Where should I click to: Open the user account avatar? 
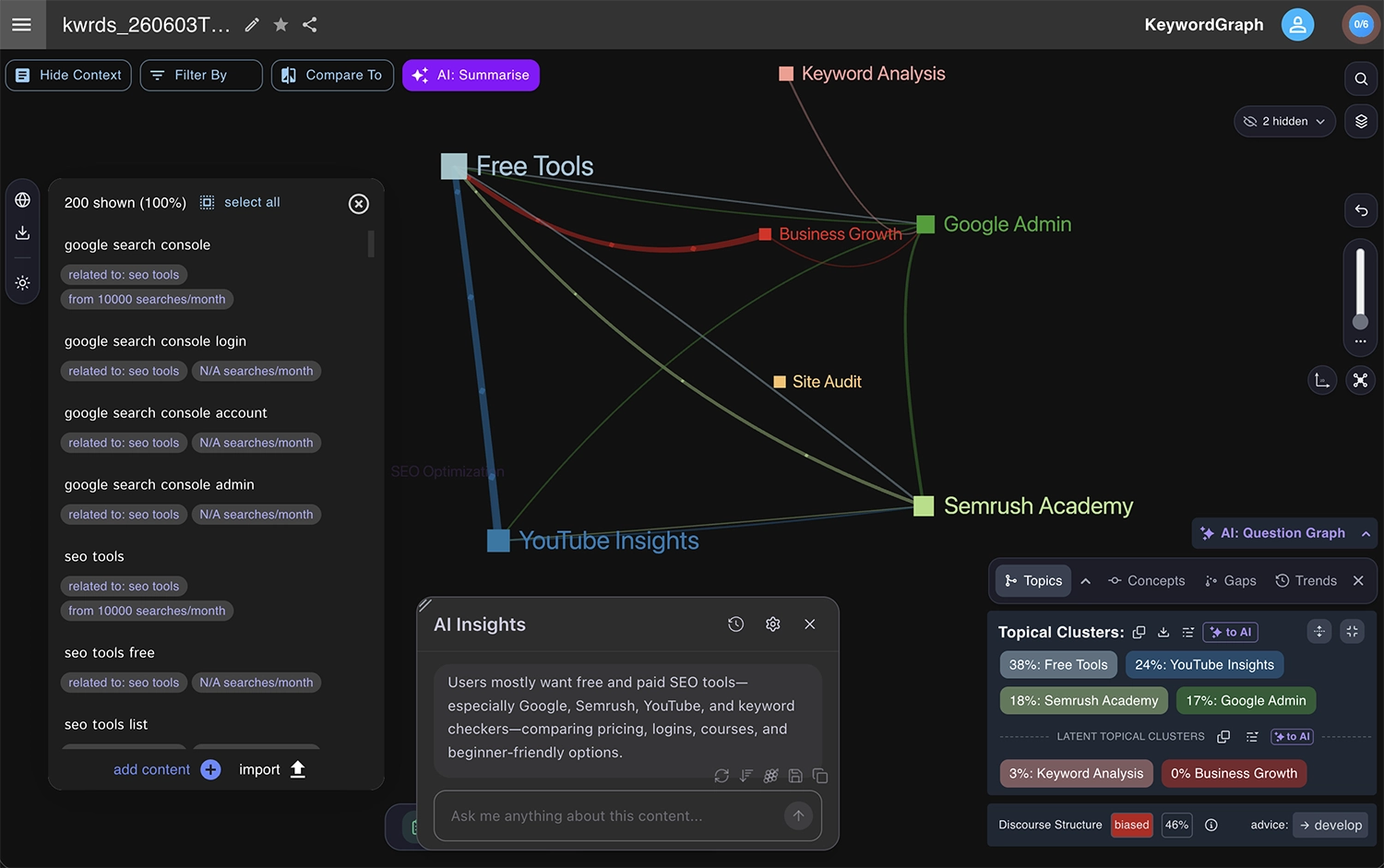tap(1297, 25)
